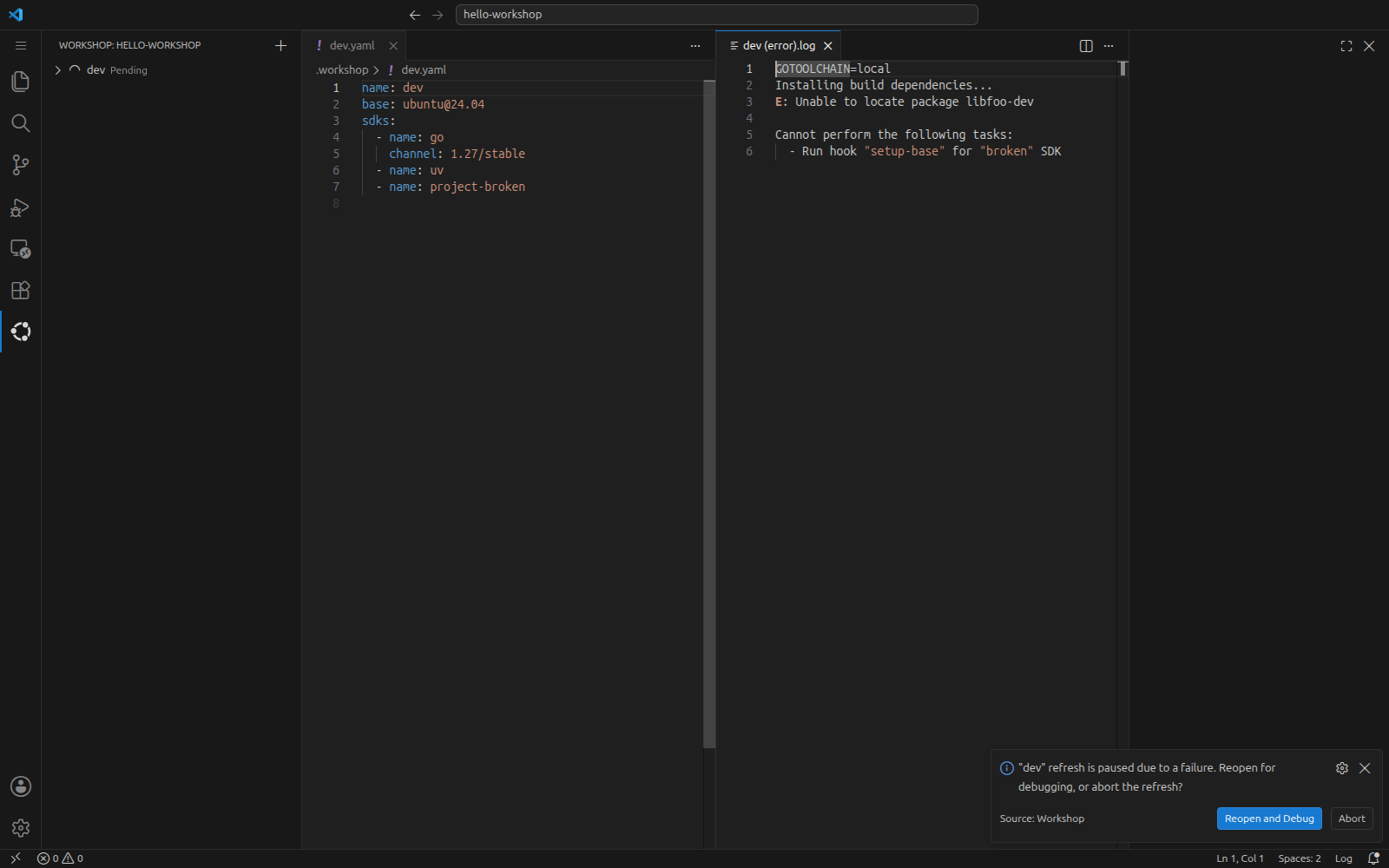Click the Abort button
Screen dimensions: 1389x868
(x=1352, y=819)
